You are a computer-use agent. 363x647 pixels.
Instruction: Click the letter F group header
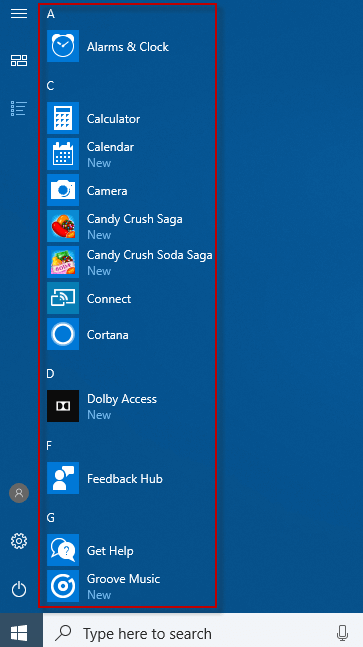tap(49, 446)
